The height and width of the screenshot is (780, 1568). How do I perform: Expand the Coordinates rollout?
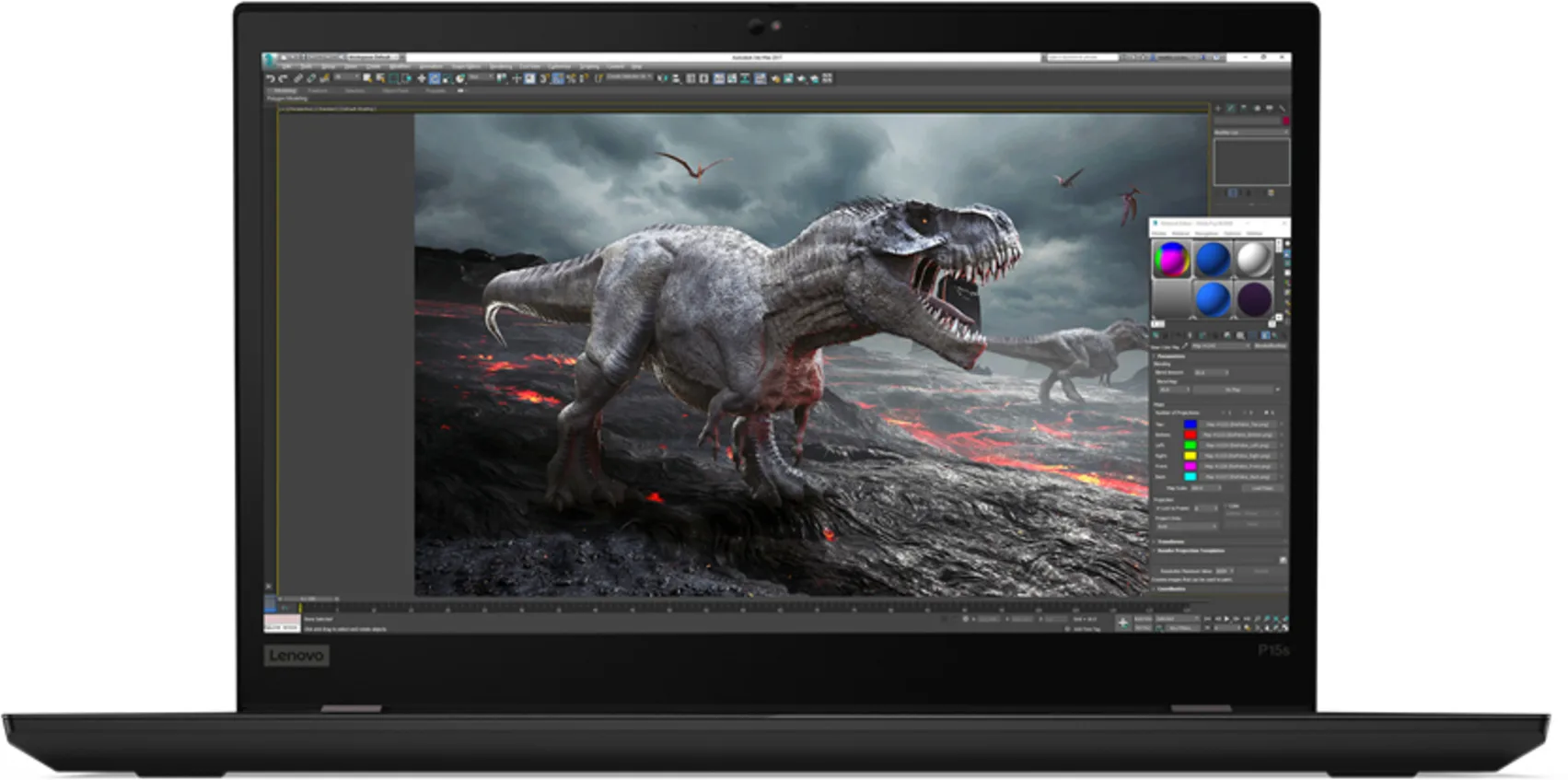click(1172, 588)
